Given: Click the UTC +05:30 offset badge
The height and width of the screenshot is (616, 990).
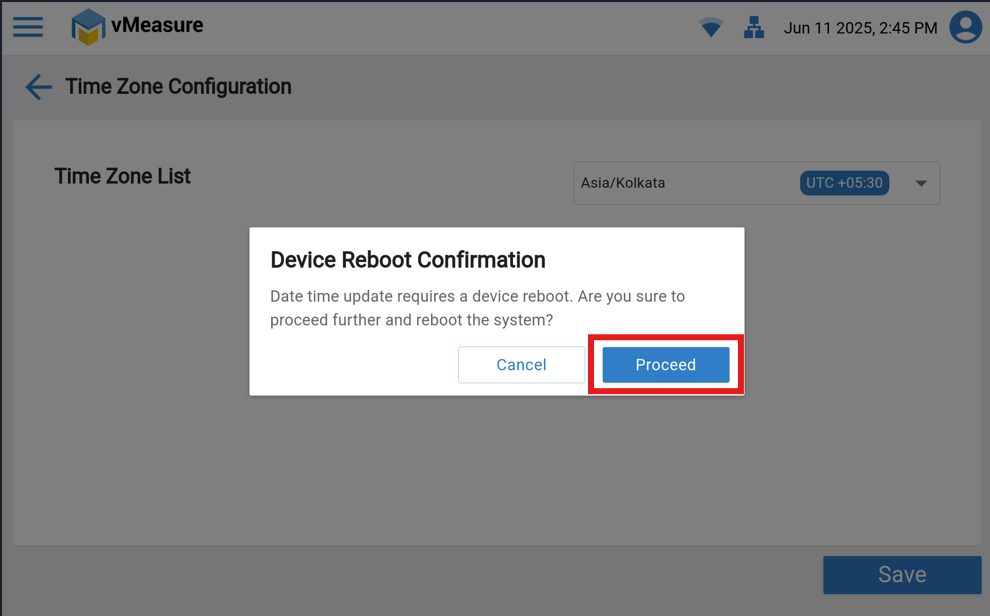Looking at the screenshot, I should tap(844, 183).
